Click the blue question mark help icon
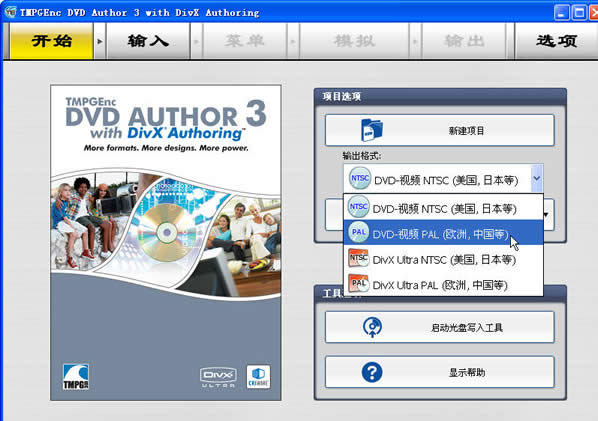The width and height of the screenshot is (598, 421). pos(372,372)
